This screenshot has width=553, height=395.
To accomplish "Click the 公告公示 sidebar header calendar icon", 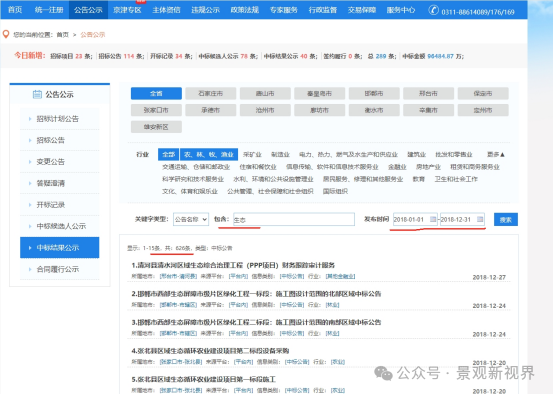I will (37, 94).
